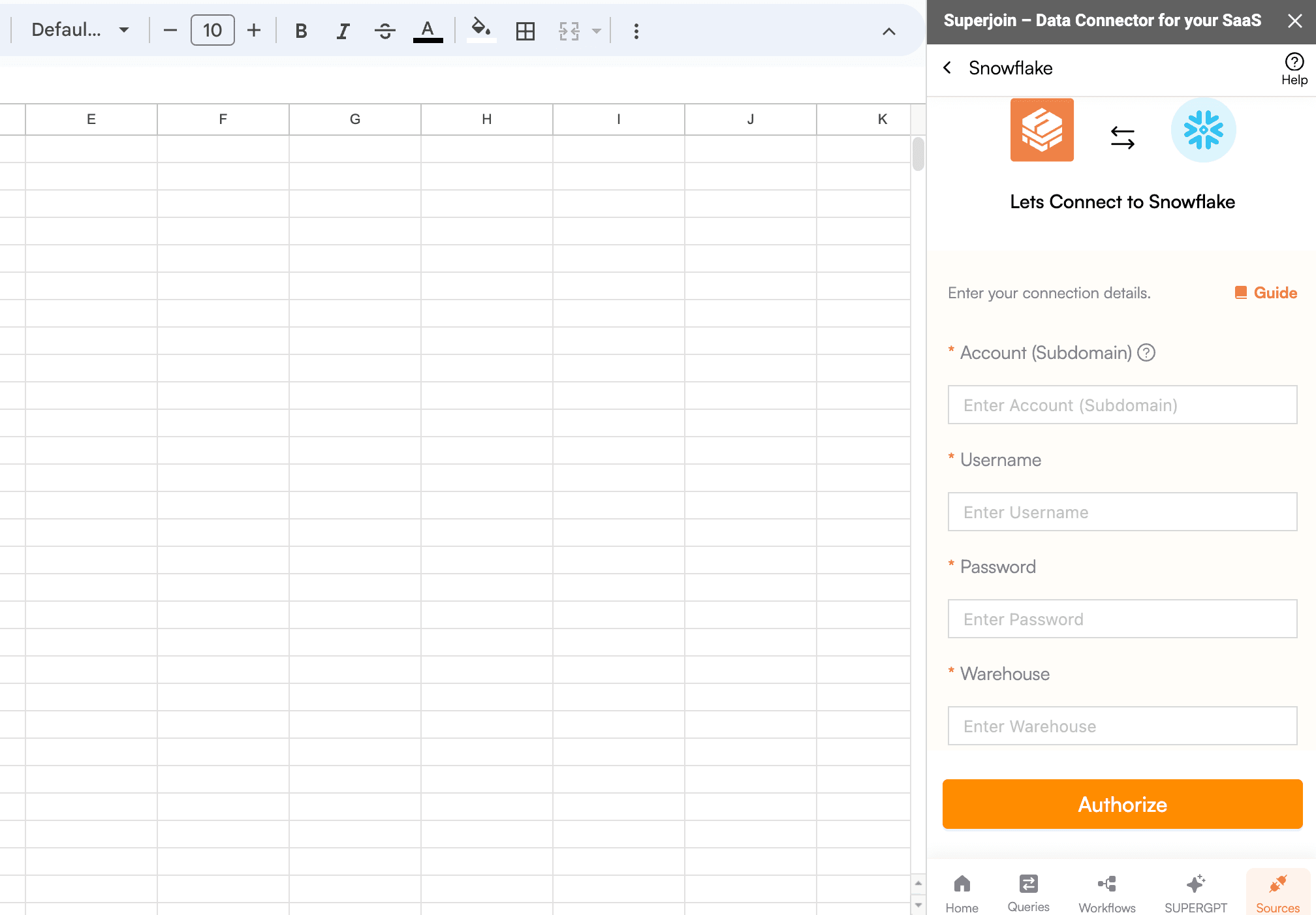Focus the Password input field

[x=1122, y=619]
